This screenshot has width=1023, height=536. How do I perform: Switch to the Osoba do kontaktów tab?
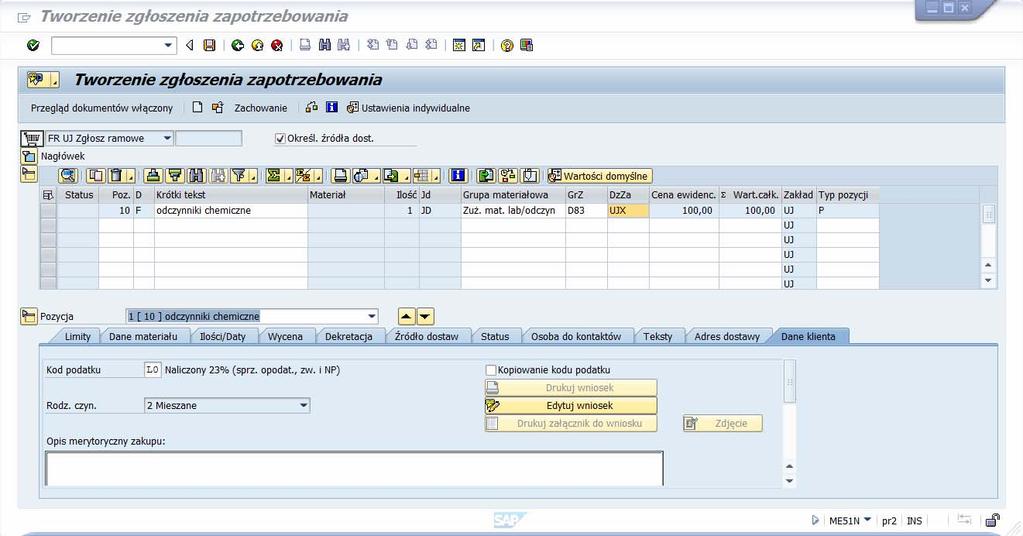[576, 336]
